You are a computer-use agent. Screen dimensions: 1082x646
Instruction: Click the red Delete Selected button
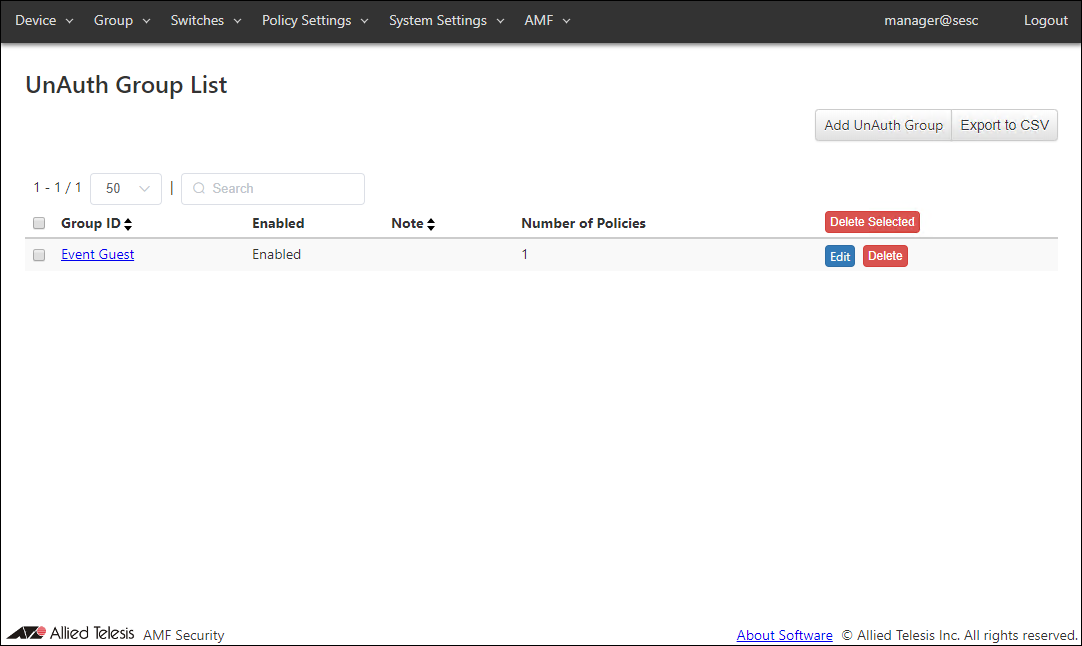[x=872, y=222]
